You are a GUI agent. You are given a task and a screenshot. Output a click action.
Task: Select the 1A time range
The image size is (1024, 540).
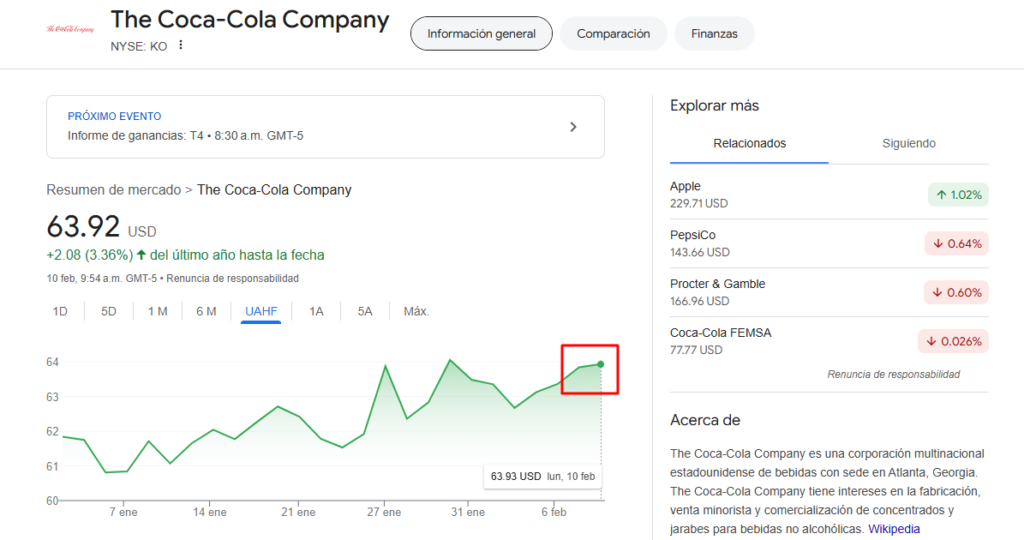pos(316,311)
